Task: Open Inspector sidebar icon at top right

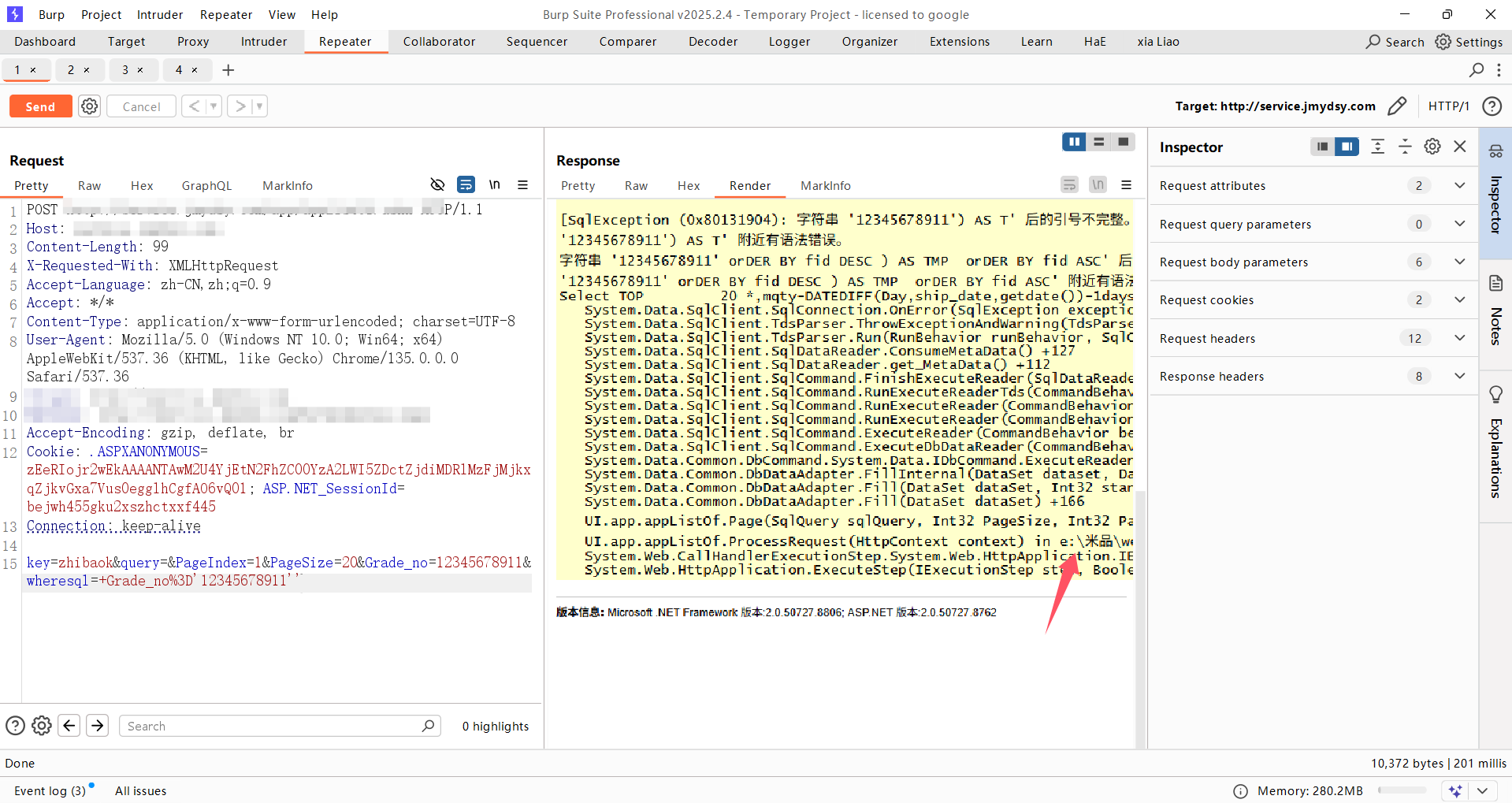Action: pyautogui.click(x=1495, y=151)
